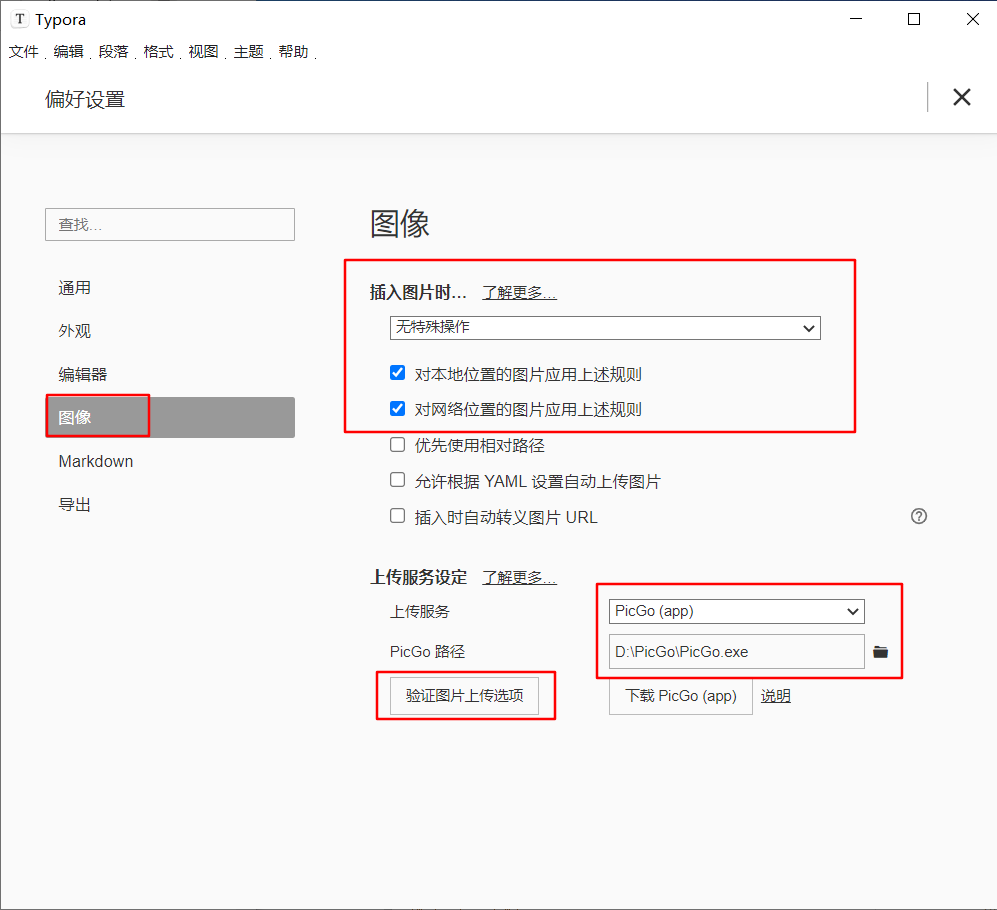
Task: Click the Typora app icon in title bar
Action: [x=20, y=19]
